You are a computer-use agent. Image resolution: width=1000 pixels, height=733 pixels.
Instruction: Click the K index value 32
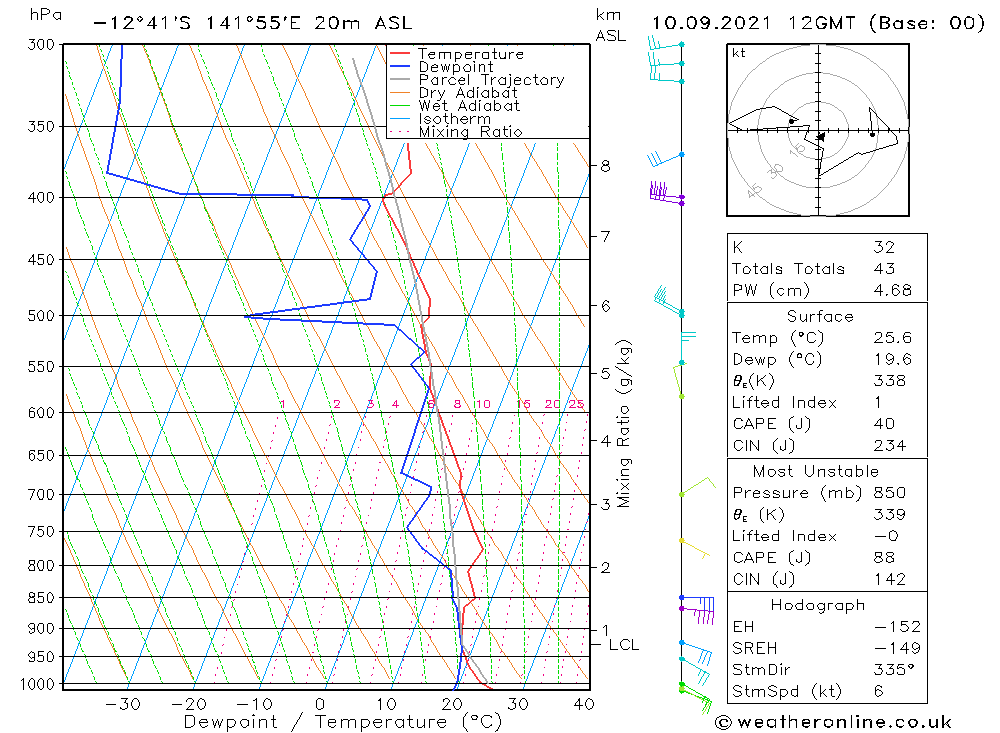884,247
